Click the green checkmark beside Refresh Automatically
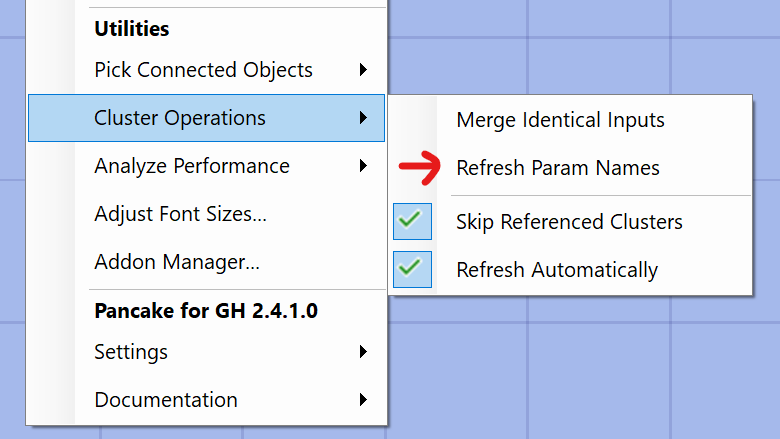780x439 pixels. [412, 269]
